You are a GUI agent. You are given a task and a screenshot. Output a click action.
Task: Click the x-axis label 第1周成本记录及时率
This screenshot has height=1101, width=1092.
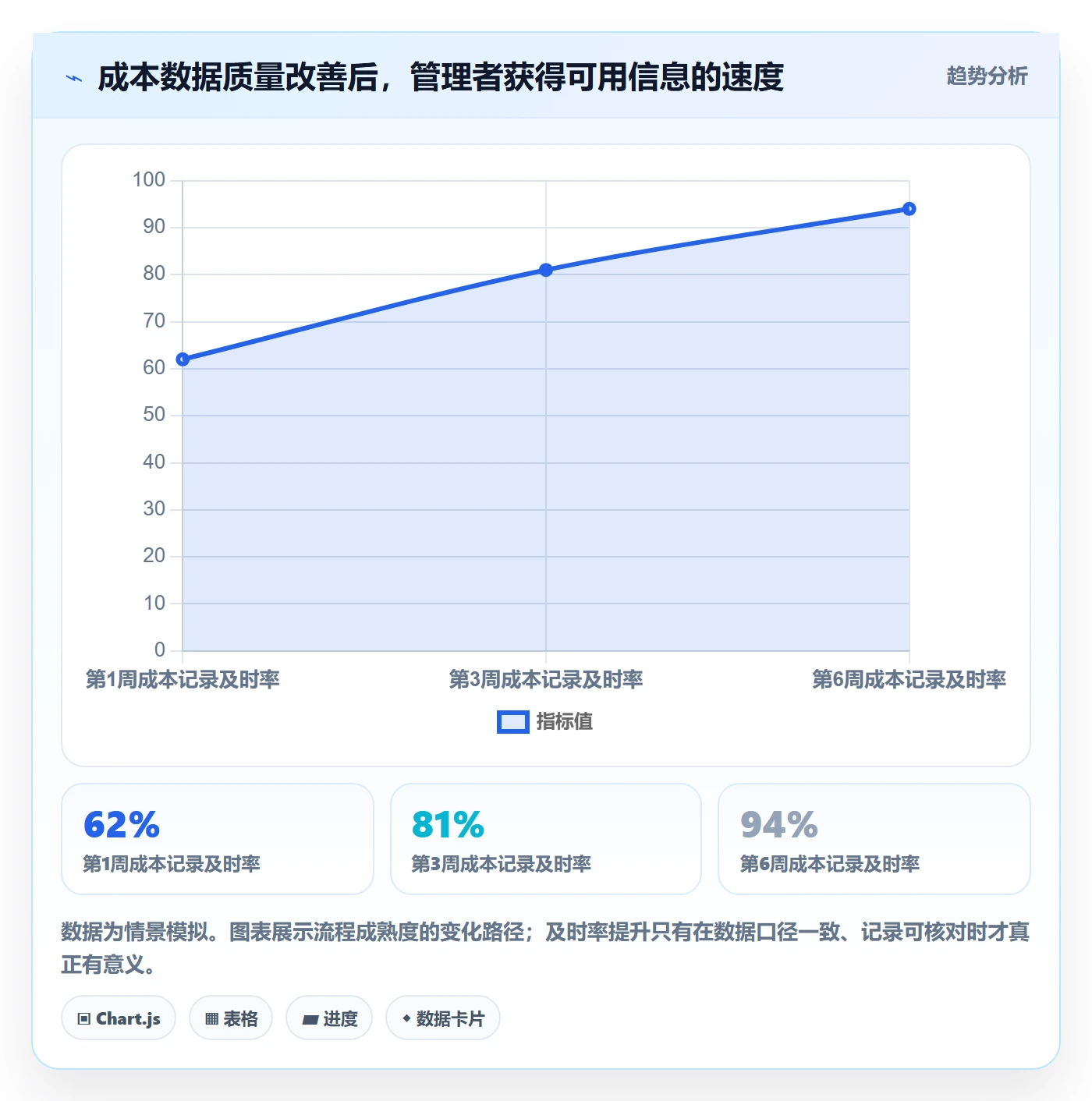183,680
